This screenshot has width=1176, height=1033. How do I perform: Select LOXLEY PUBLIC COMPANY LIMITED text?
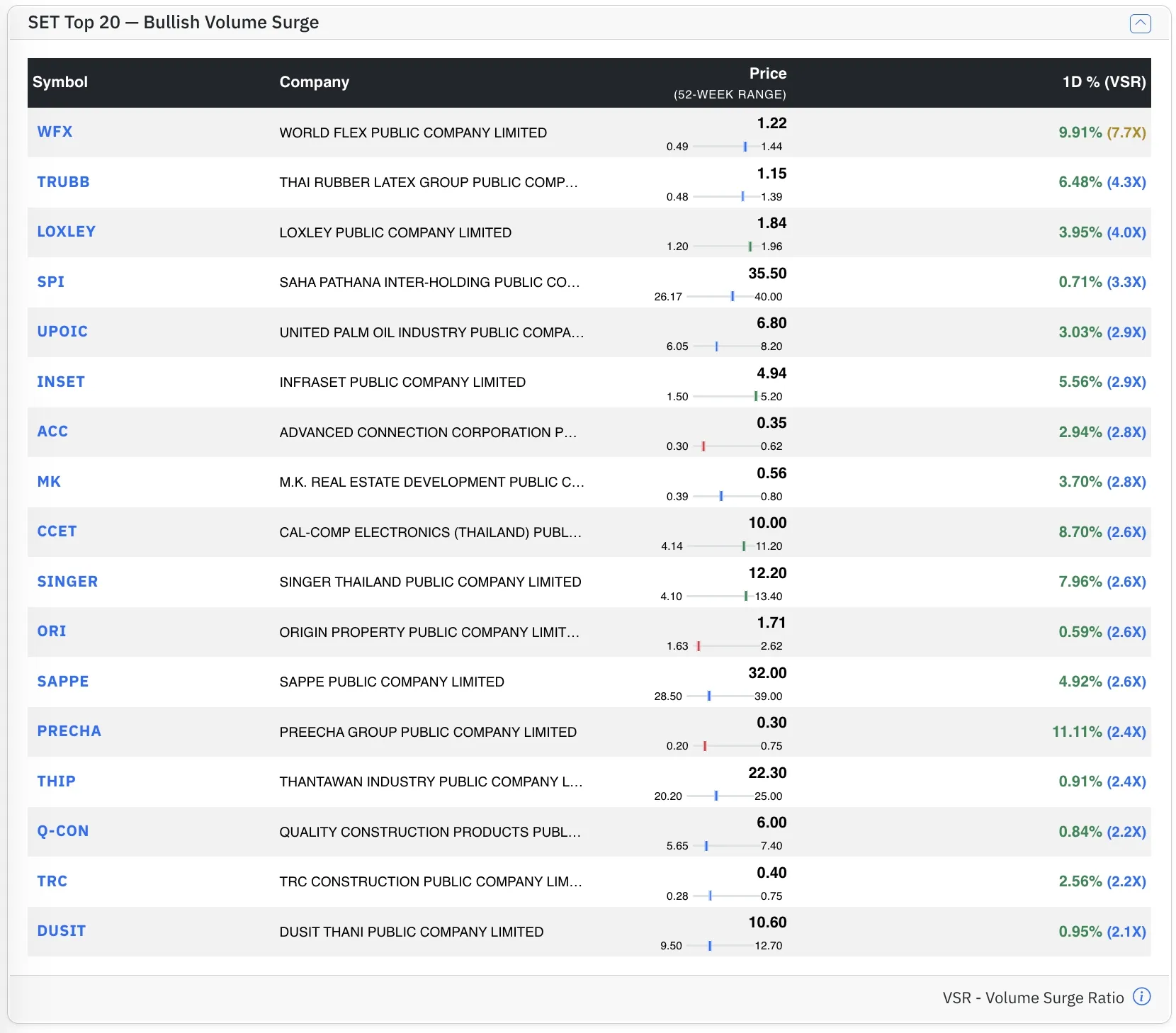[395, 232]
